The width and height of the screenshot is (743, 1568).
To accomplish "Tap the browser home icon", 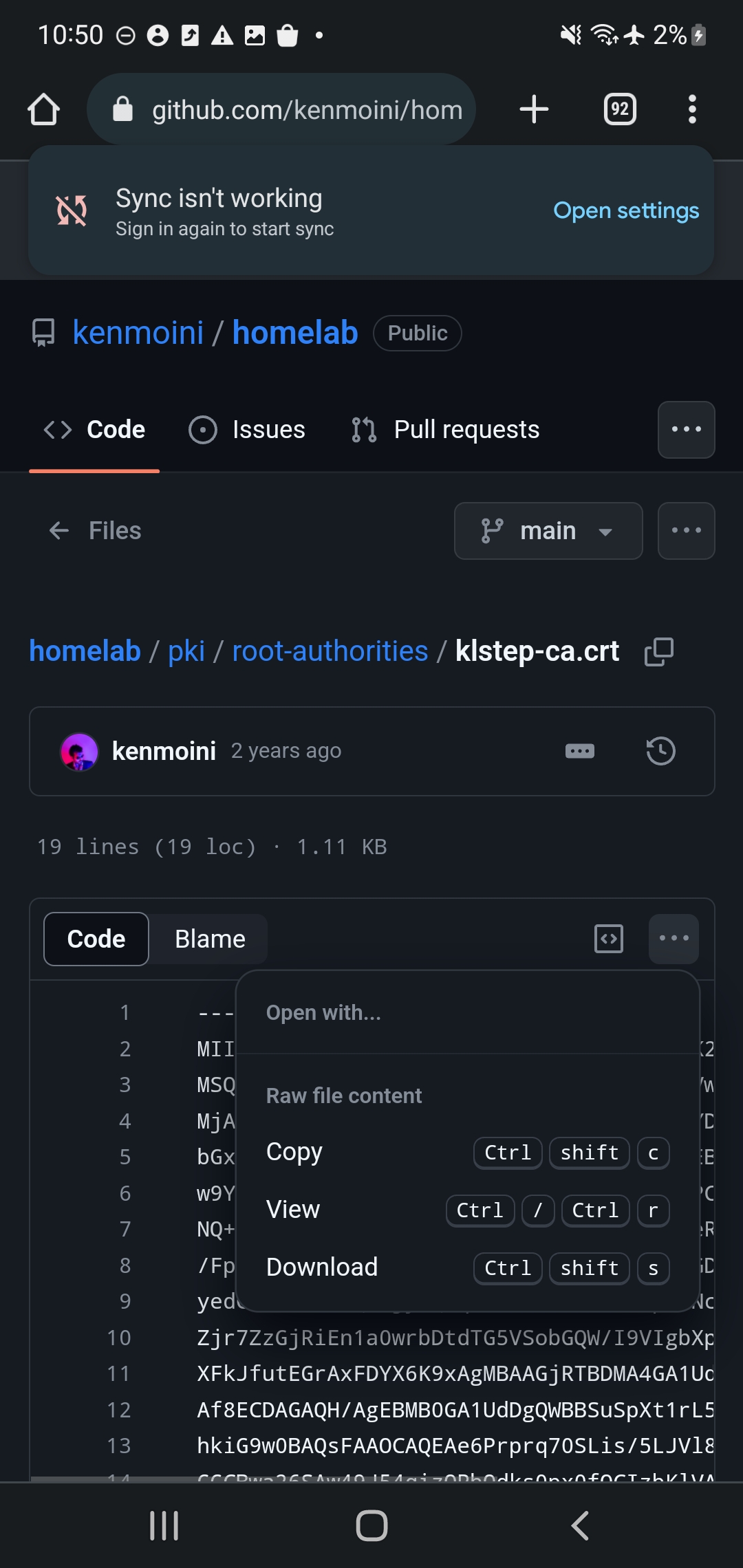I will 43,109.
